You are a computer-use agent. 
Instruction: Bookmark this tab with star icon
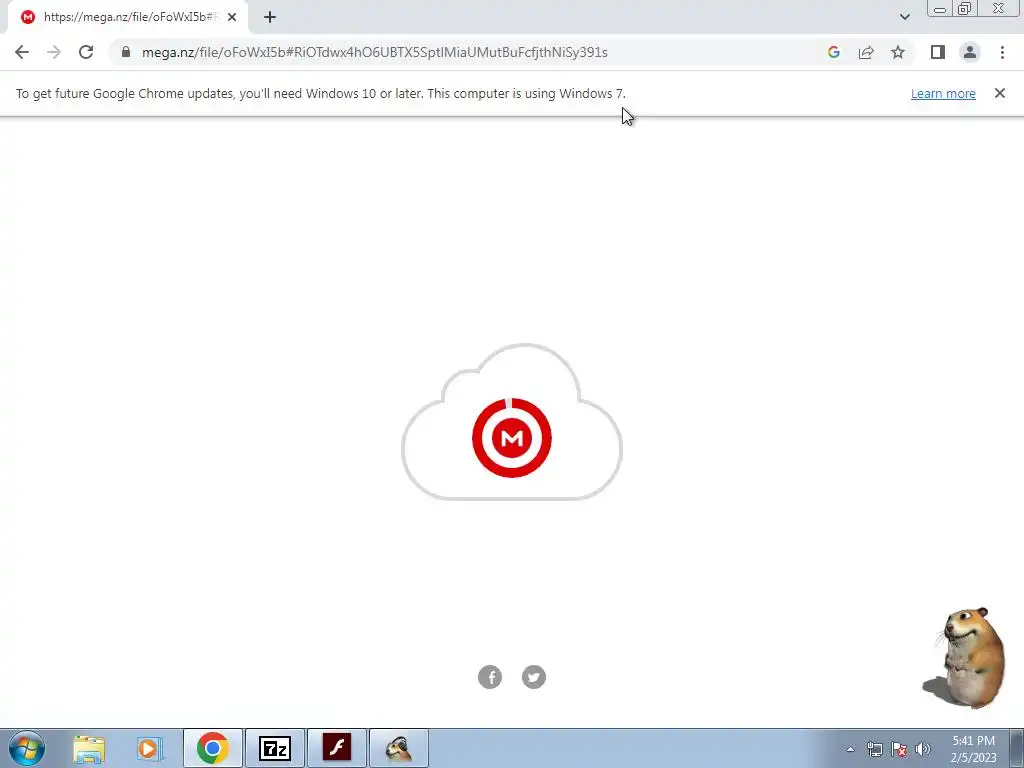tap(898, 52)
